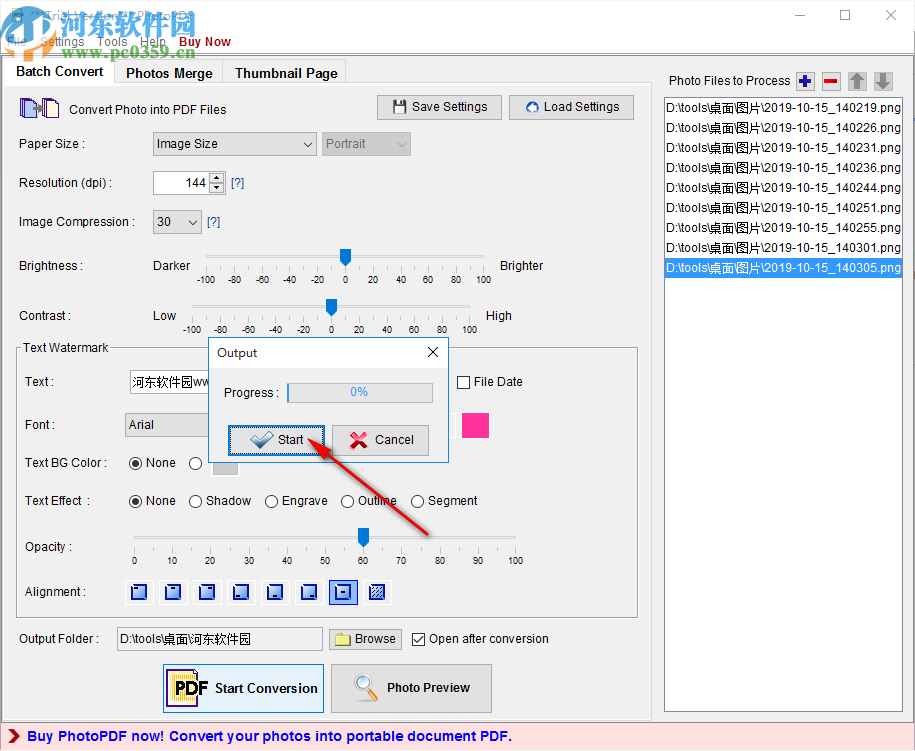Move selected photo up the list
915x751 pixels.
[857, 81]
